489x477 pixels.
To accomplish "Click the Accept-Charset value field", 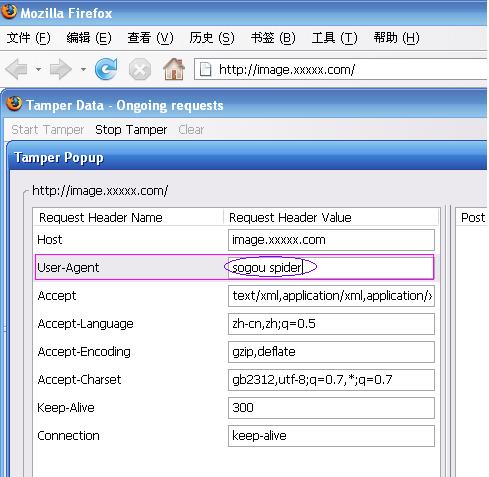I will [331, 380].
